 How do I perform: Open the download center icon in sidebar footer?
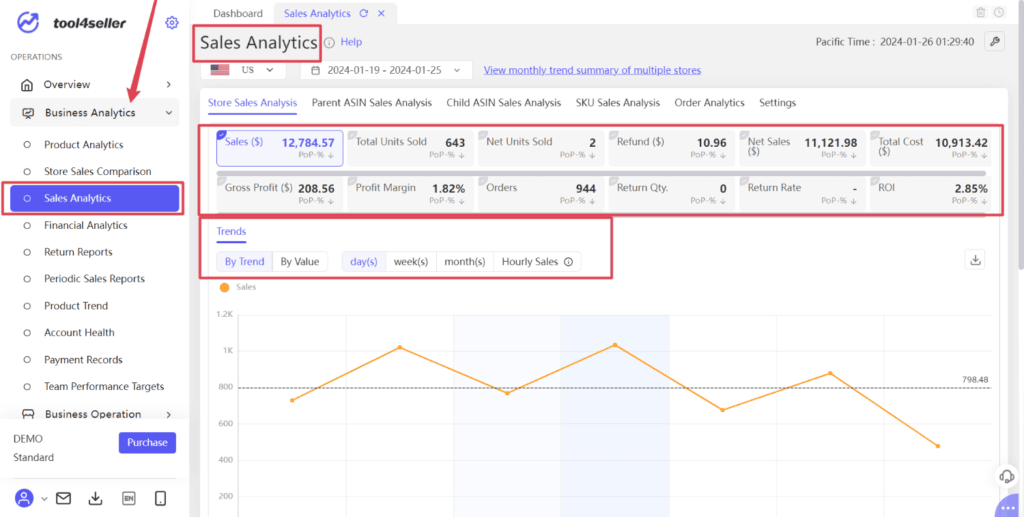tap(95, 499)
